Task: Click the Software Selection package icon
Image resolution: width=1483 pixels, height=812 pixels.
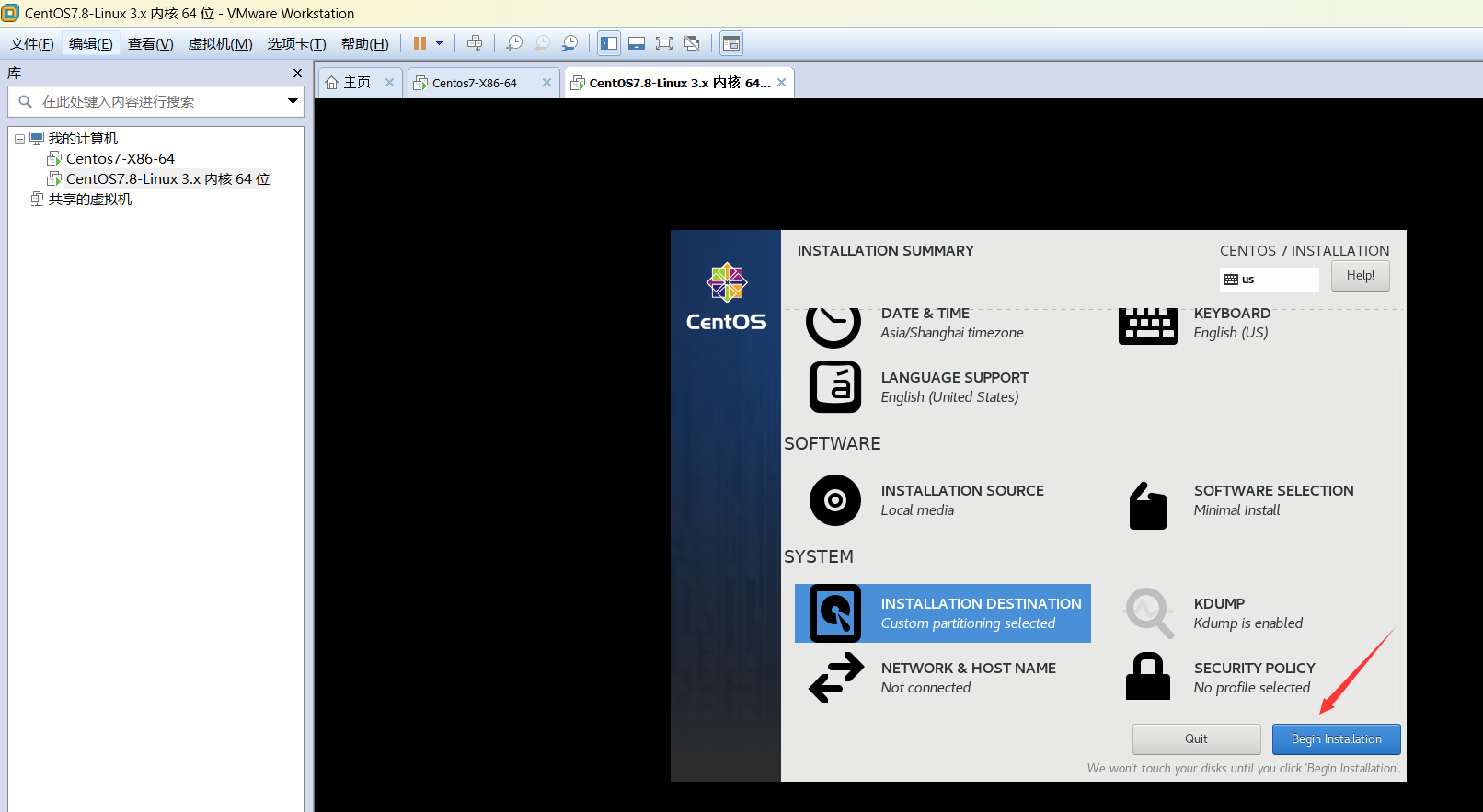Action: (1147, 505)
